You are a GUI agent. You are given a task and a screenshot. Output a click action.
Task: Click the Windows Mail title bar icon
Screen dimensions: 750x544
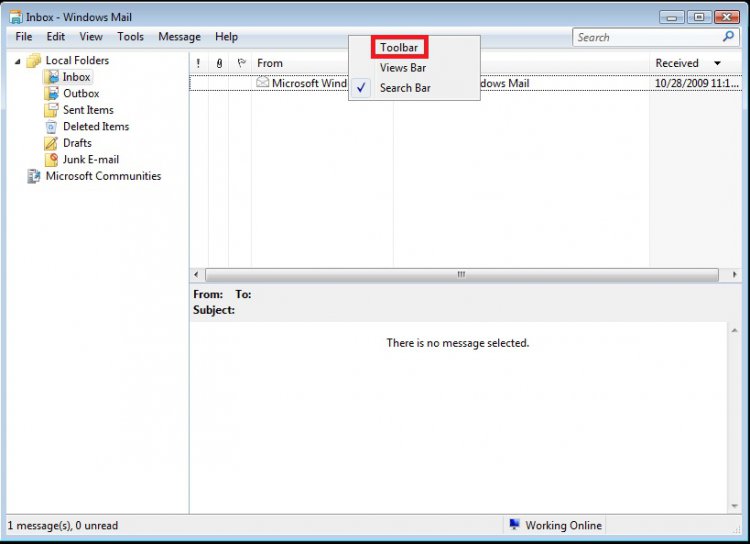tap(16, 17)
